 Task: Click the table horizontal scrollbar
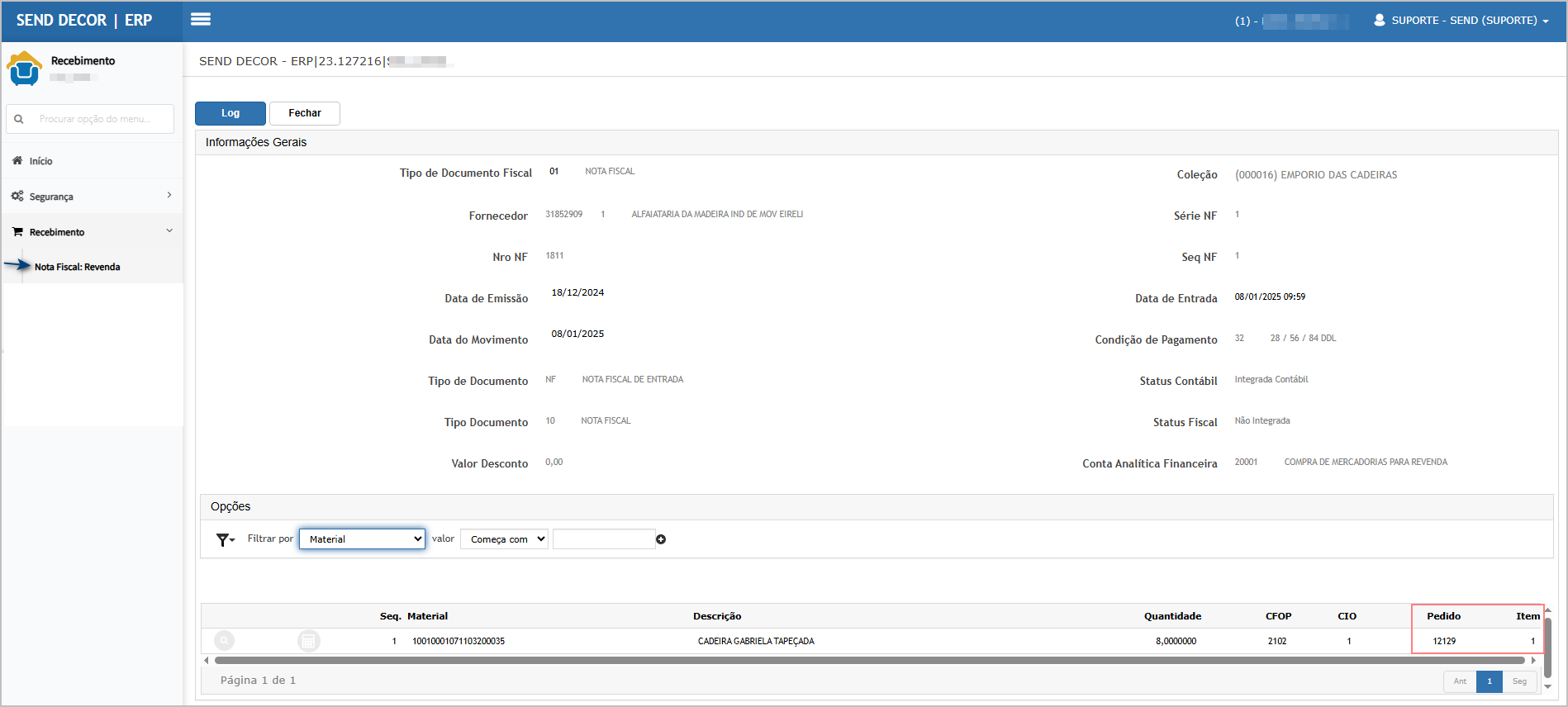[867, 661]
